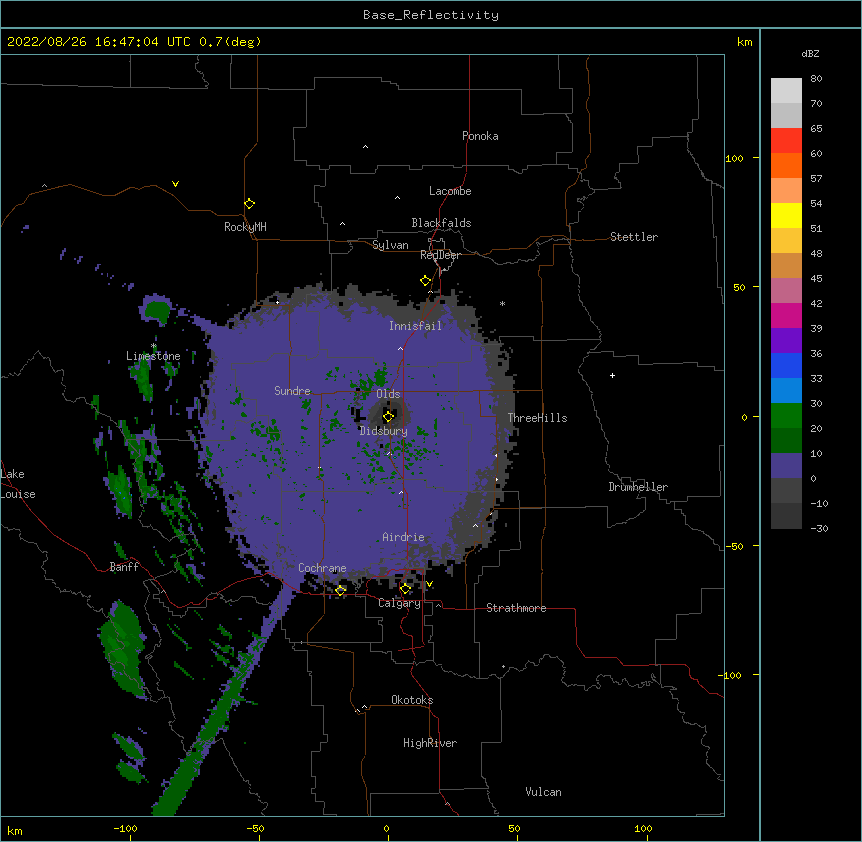Click the yellow marker south of RedDeer
Image resolution: width=862 pixels, height=842 pixels.
[425, 281]
